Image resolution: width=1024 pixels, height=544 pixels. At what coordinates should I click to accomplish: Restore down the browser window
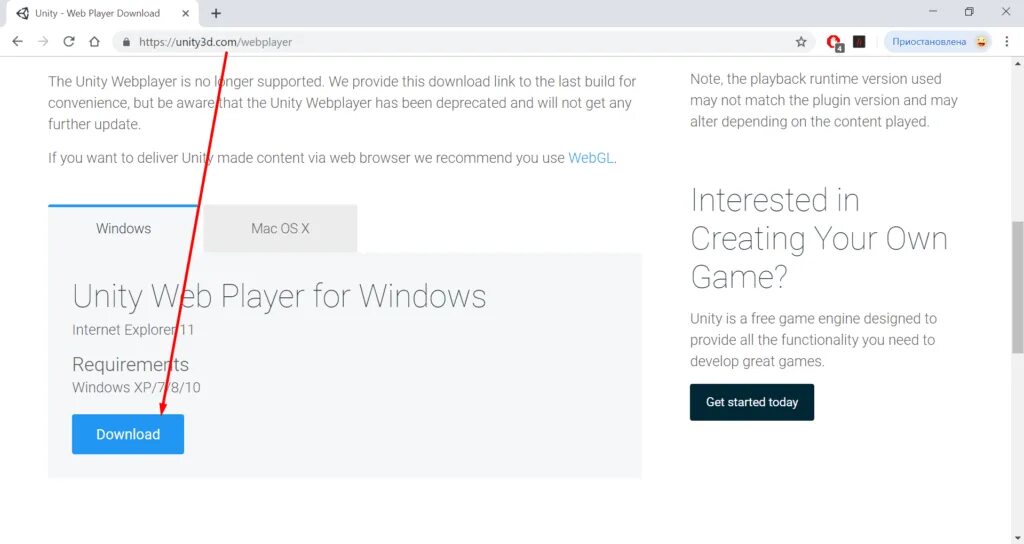click(x=969, y=12)
